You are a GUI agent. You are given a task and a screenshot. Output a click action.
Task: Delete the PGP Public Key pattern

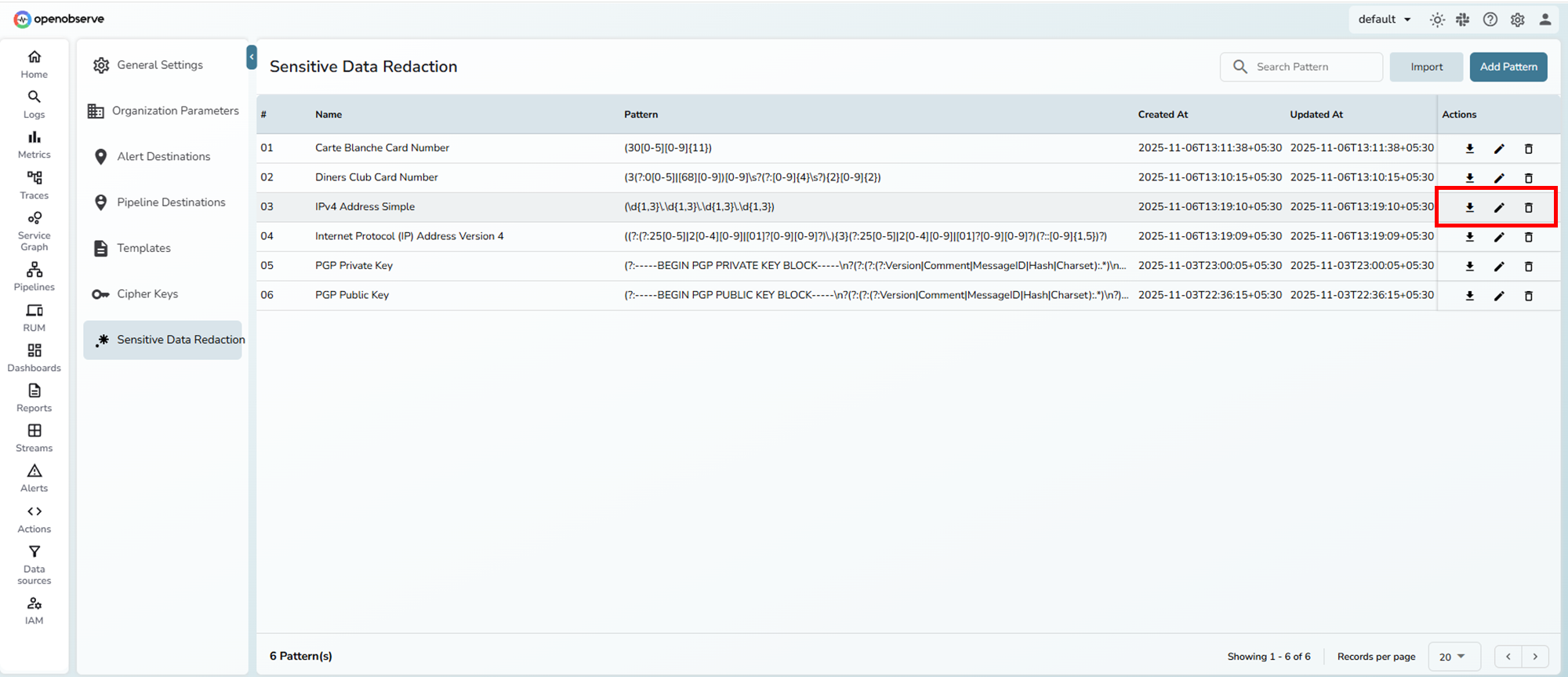(1528, 297)
